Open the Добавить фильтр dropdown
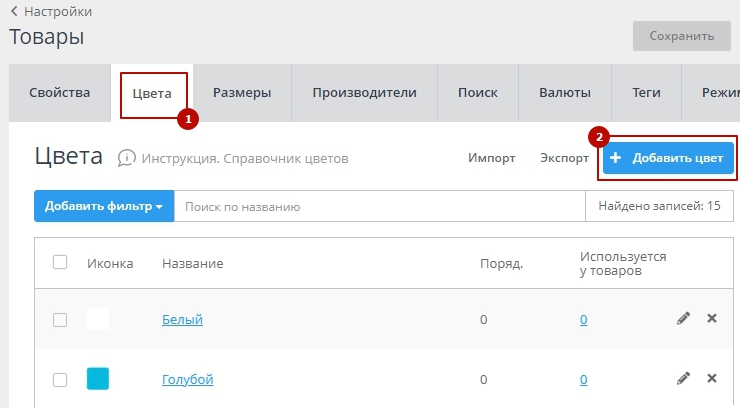The width and height of the screenshot is (740, 408). pyautogui.click(x=104, y=207)
